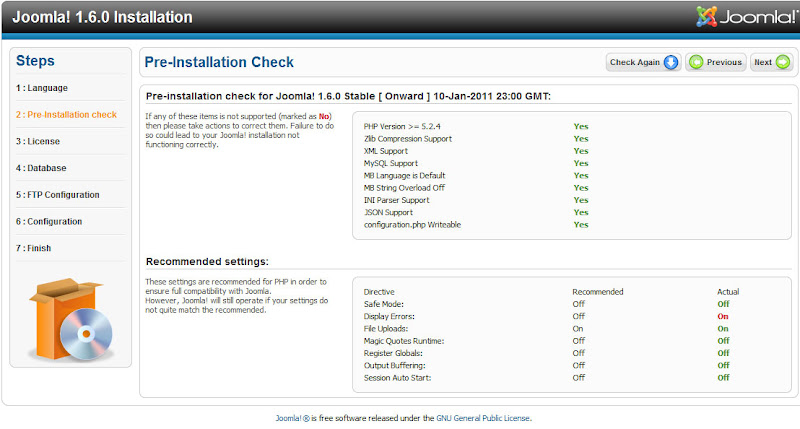Click the Recommended settings: heading
This screenshot has width=800, height=429.
pos(207,261)
